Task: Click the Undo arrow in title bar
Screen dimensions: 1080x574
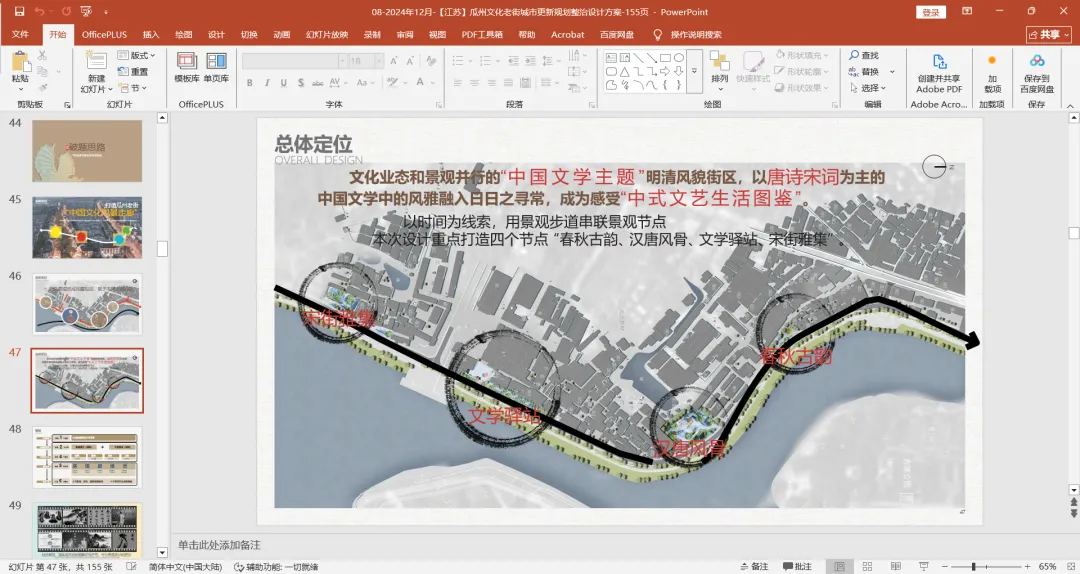Action: [x=40, y=11]
